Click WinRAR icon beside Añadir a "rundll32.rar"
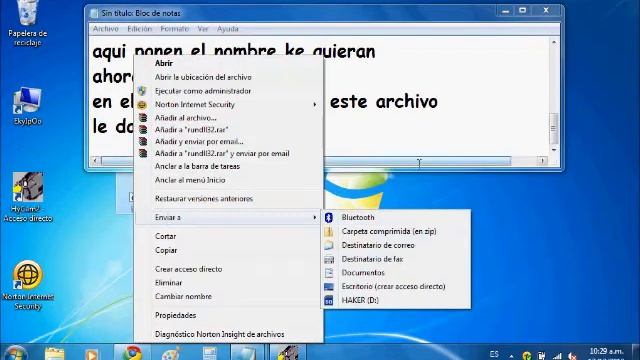 tap(142, 129)
